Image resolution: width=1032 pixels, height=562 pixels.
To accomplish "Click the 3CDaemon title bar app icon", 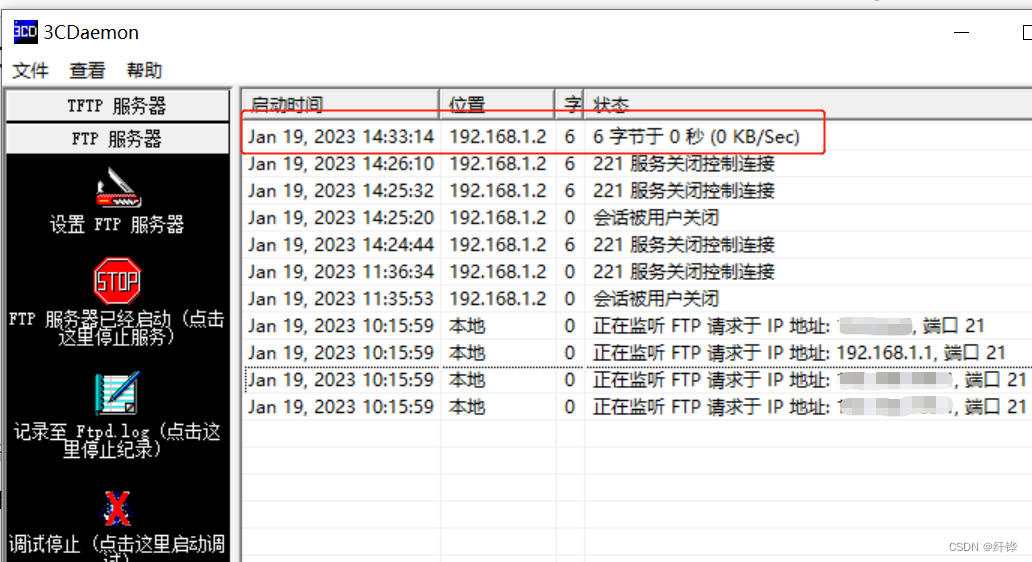I will (x=26, y=32).
